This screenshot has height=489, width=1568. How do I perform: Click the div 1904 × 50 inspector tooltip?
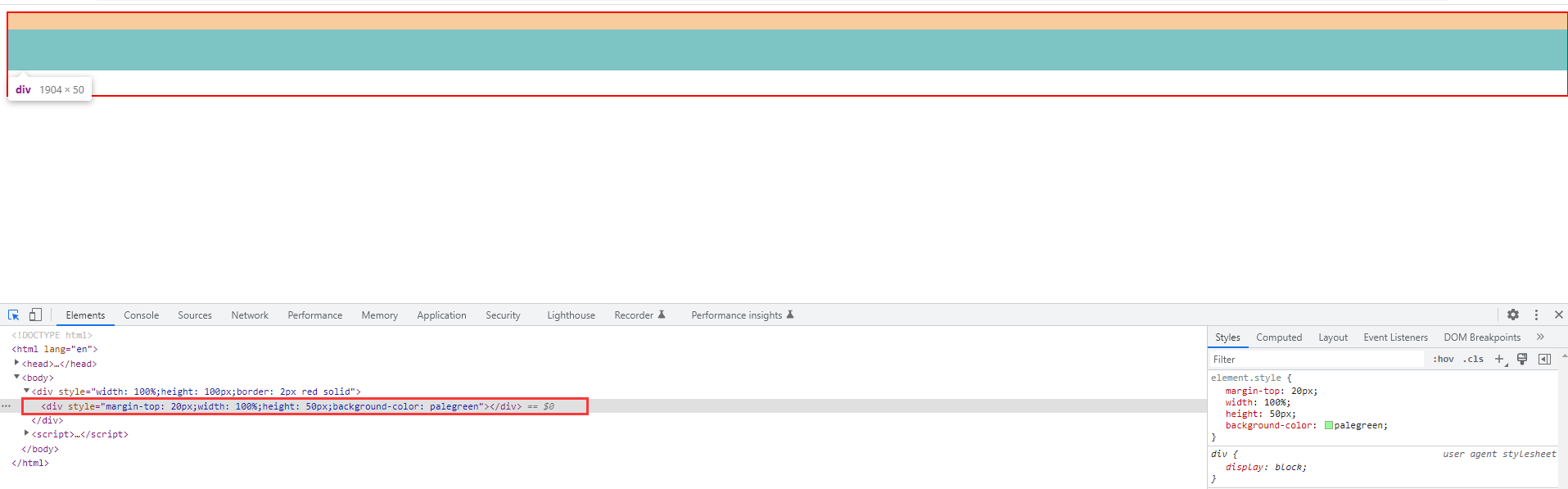50,89
